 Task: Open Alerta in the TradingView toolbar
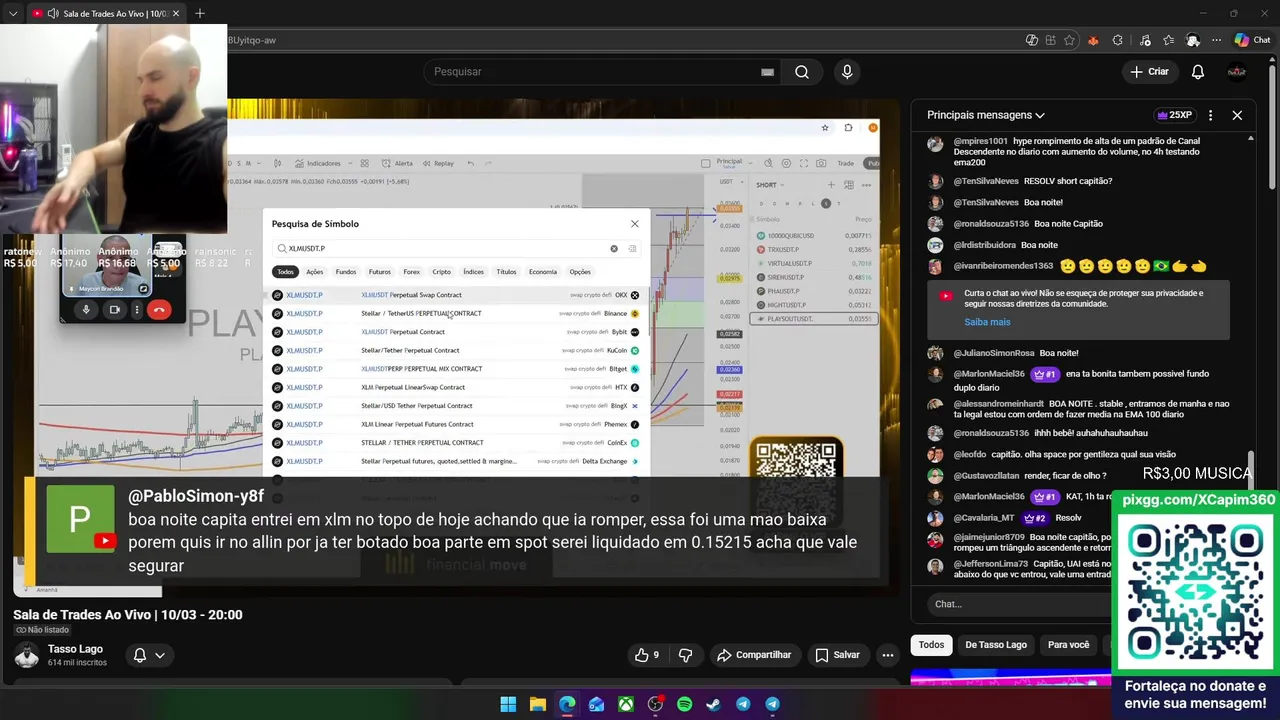coord(397,163)
